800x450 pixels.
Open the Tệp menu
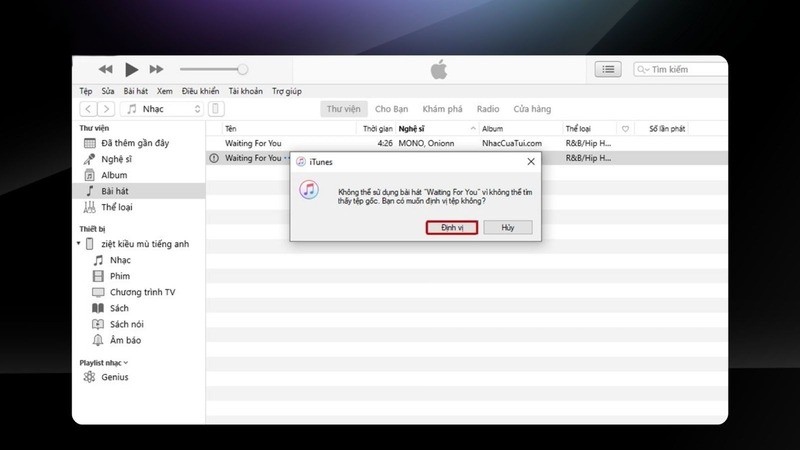point(86,91)
